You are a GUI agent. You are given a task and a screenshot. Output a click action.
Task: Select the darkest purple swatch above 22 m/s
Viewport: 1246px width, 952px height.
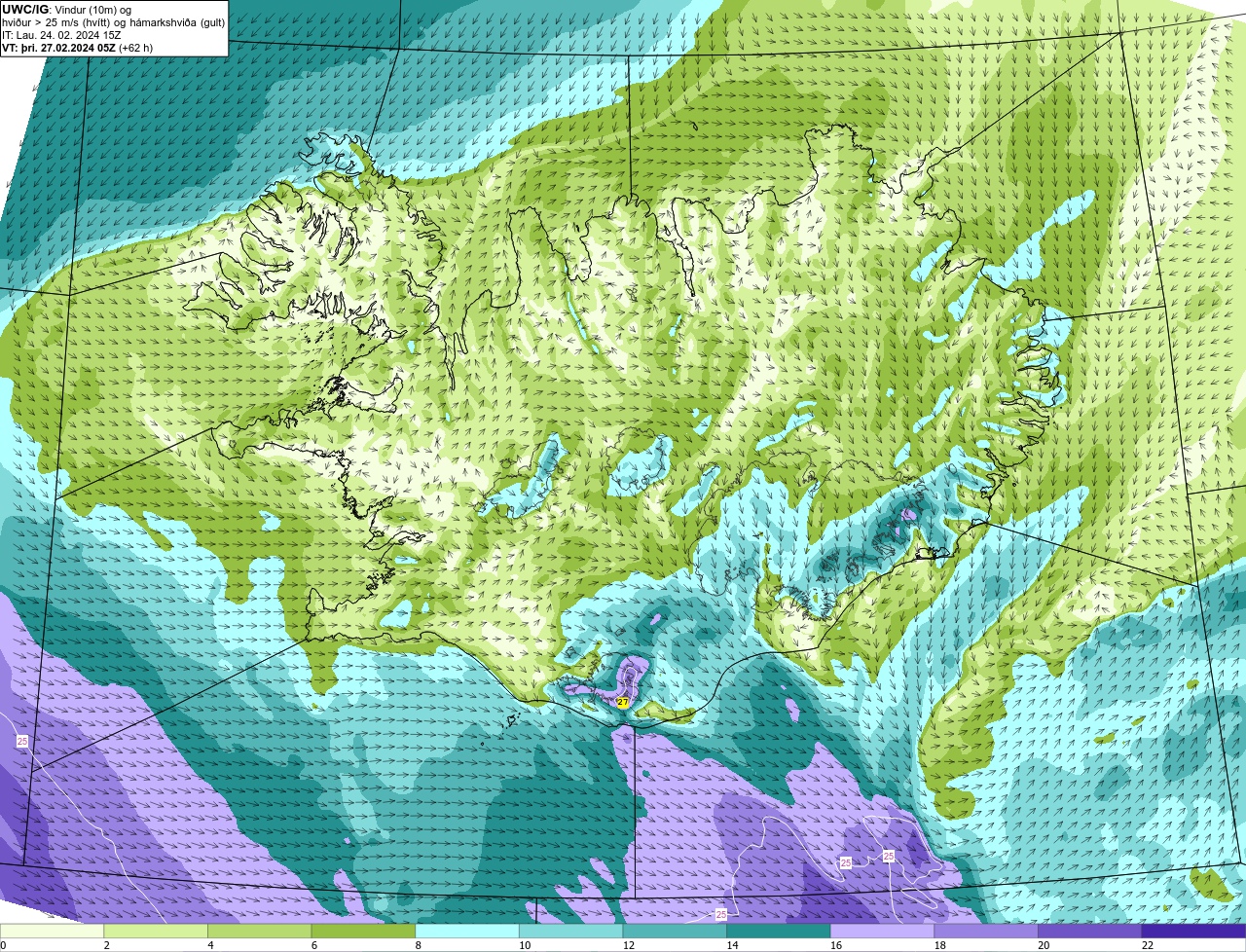pos(1193,931)
